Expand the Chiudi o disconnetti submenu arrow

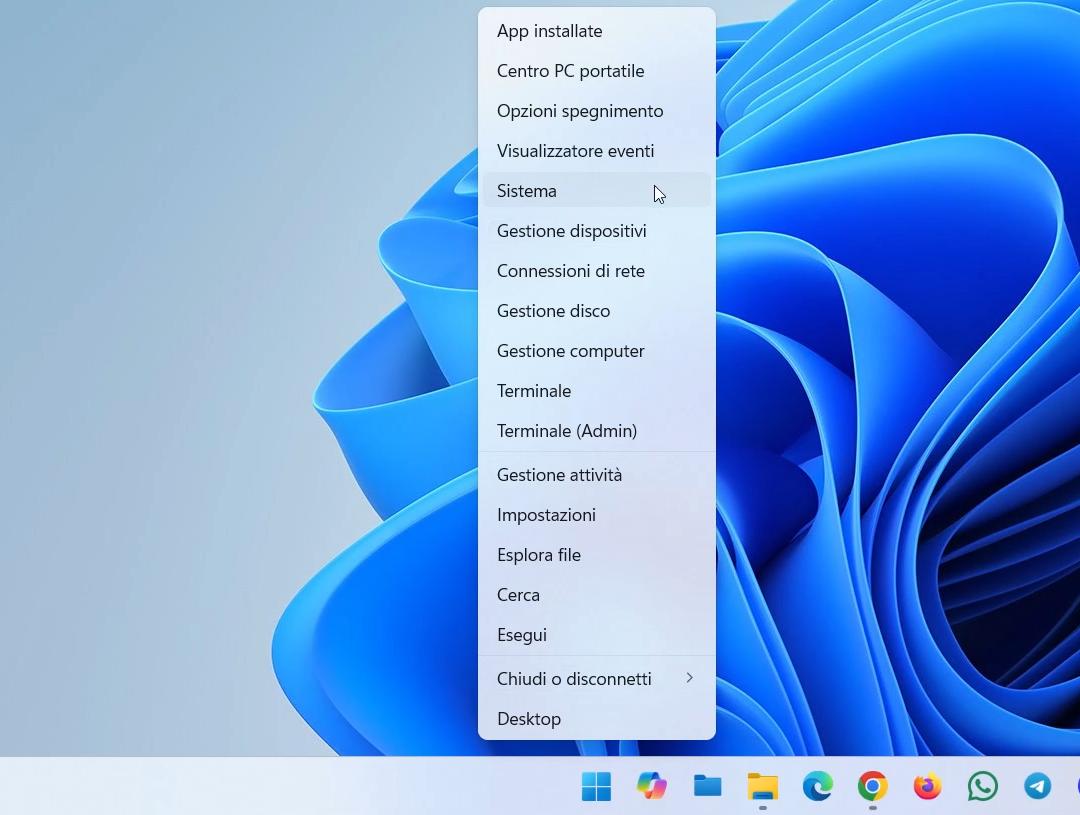tap(689, 678)
